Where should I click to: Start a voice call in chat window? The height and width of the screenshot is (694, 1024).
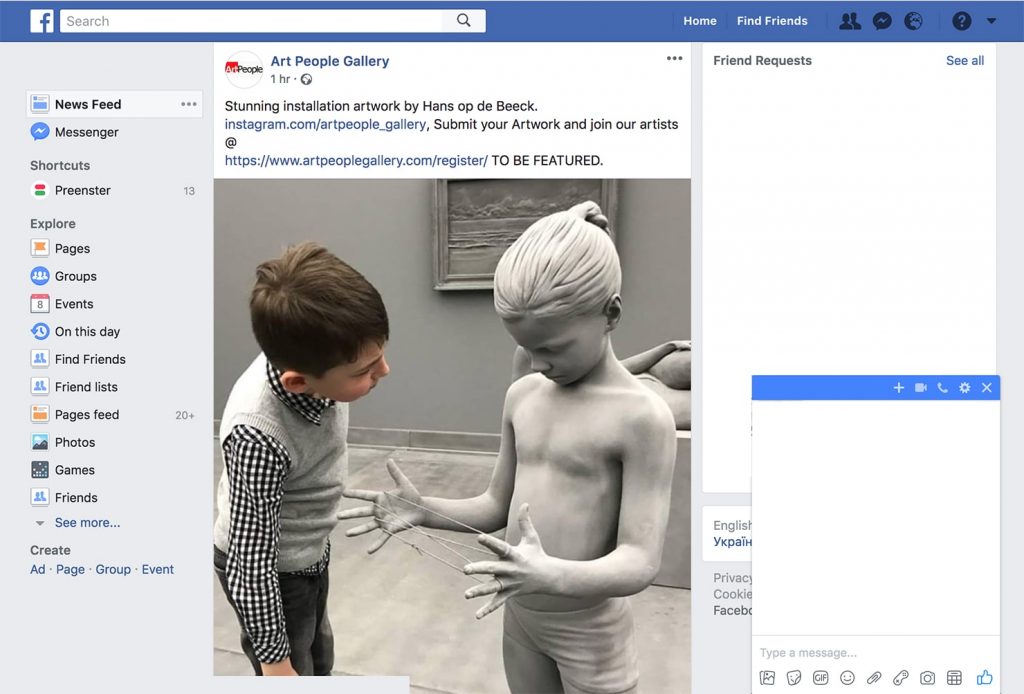pos(942,388)
